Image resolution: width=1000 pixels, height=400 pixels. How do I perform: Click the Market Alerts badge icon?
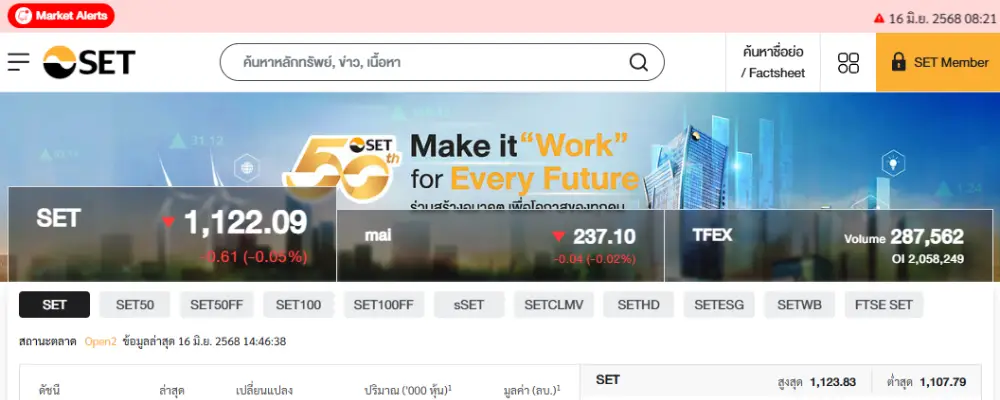24,16
